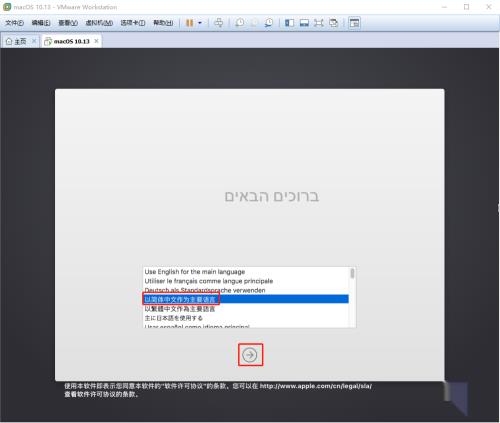The height and width of the screenshot is (423, 500).
Task: Send Ctrl+Alt+Del to the VM
Action: click(x=219, y=23)
